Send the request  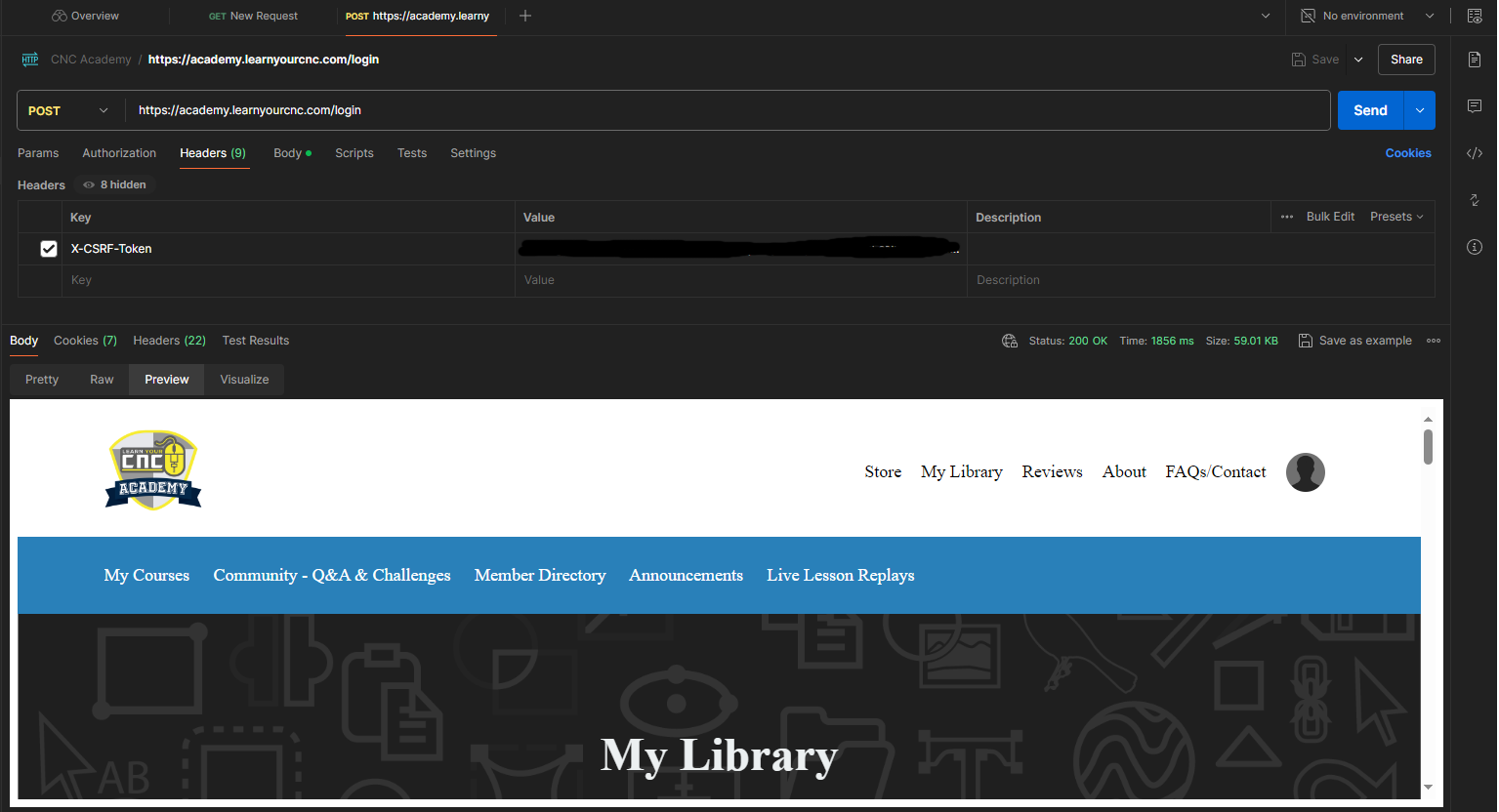click(x=1370, y=110)
